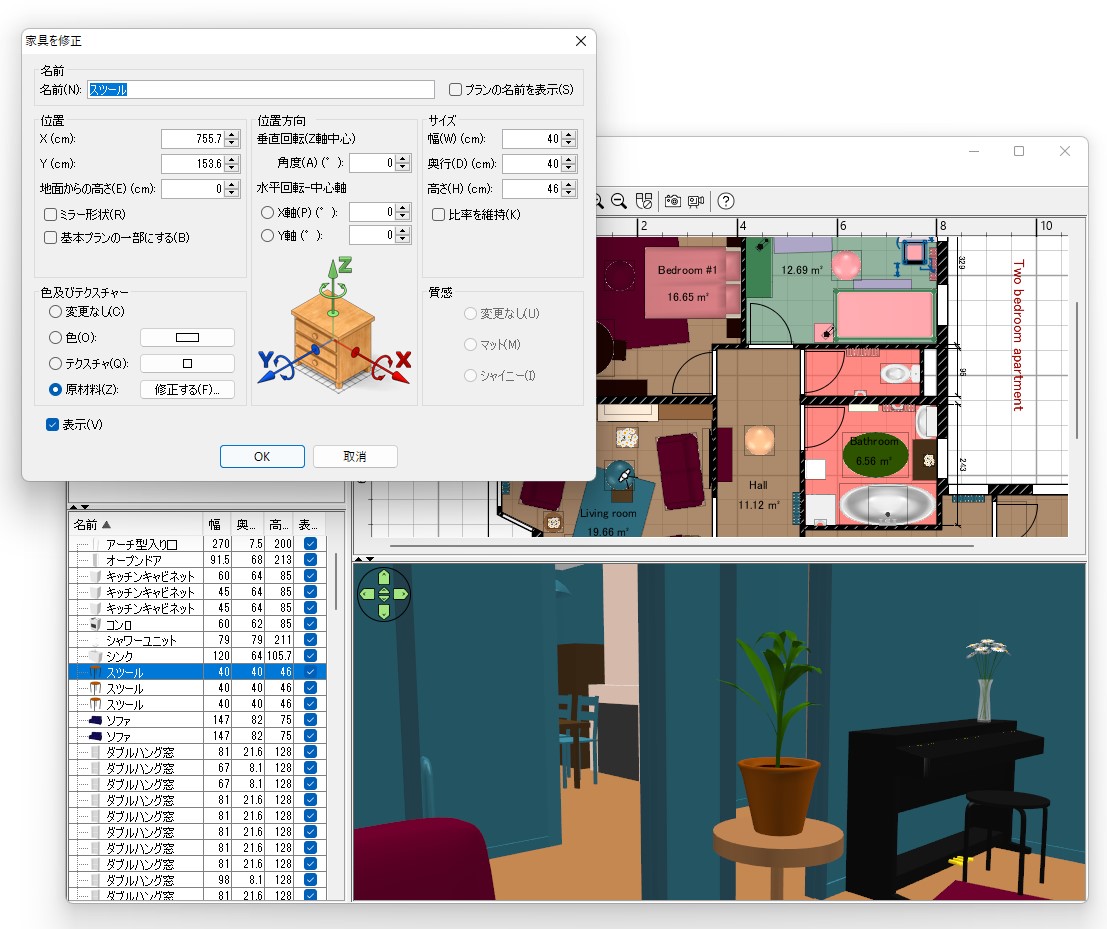The height and width of the screenshot is (929, 1107).
Task: Click the flower vase on the piano
Action: pyautogui.click(x=986, y=679)
